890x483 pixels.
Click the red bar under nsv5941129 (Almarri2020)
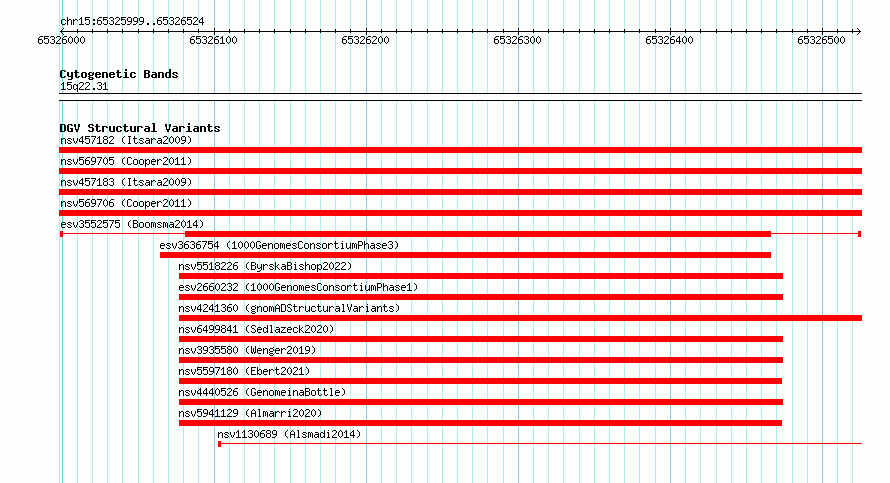pyautogui.click(x=480, y=423)
